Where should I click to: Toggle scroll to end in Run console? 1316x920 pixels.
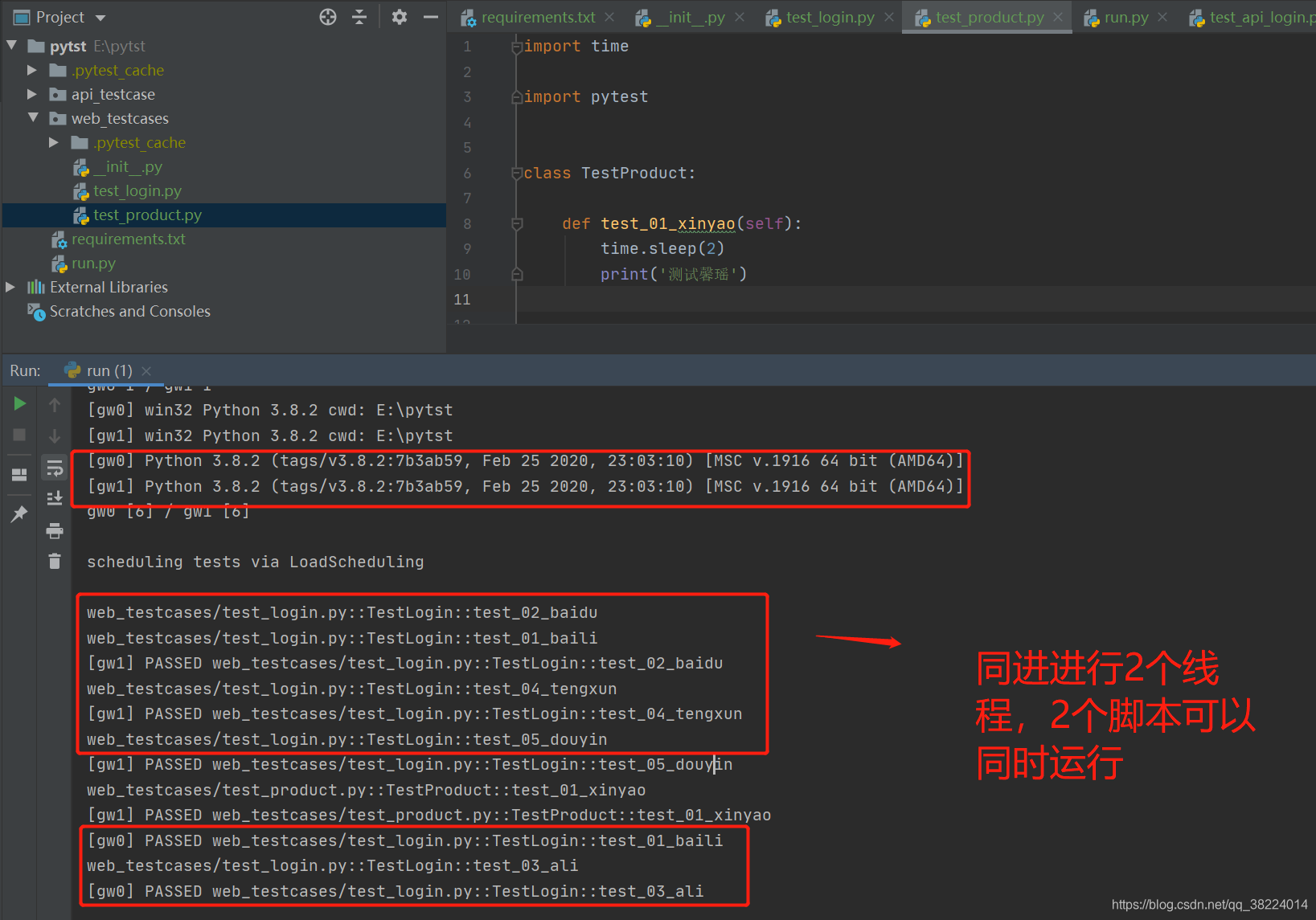click(55, 498)
